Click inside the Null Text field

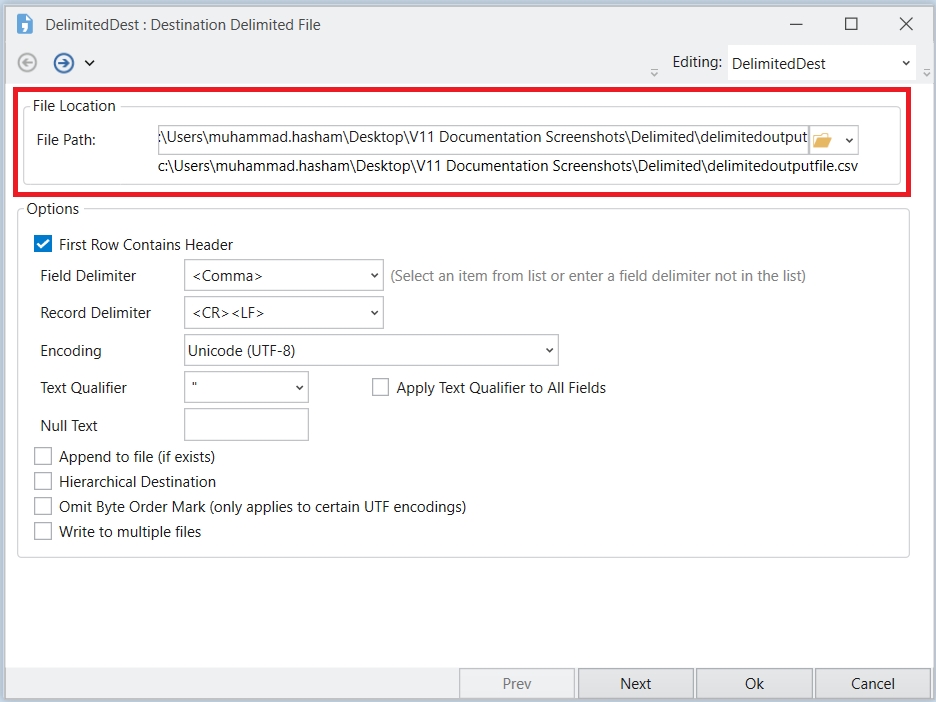246,425
